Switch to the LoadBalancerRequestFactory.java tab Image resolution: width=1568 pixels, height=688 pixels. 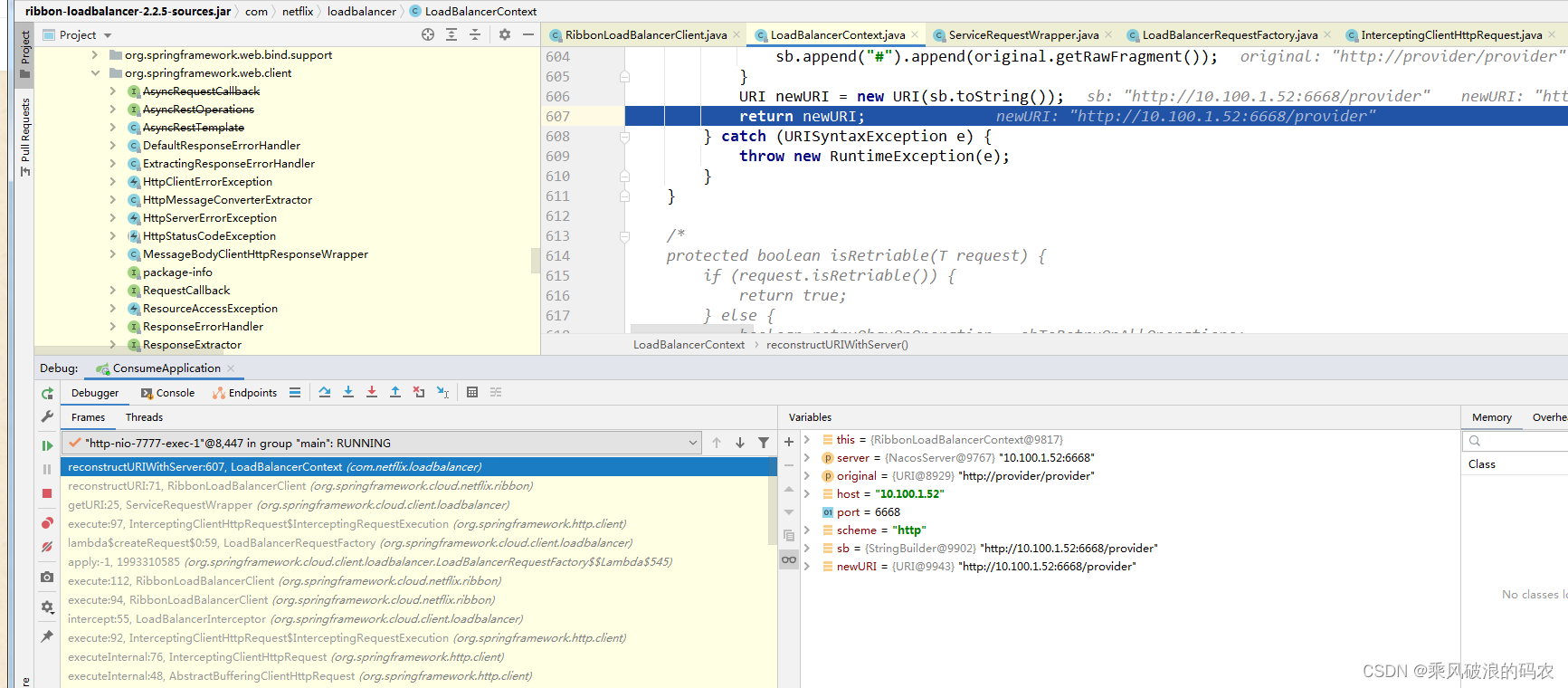click(x=1229, y=35)
